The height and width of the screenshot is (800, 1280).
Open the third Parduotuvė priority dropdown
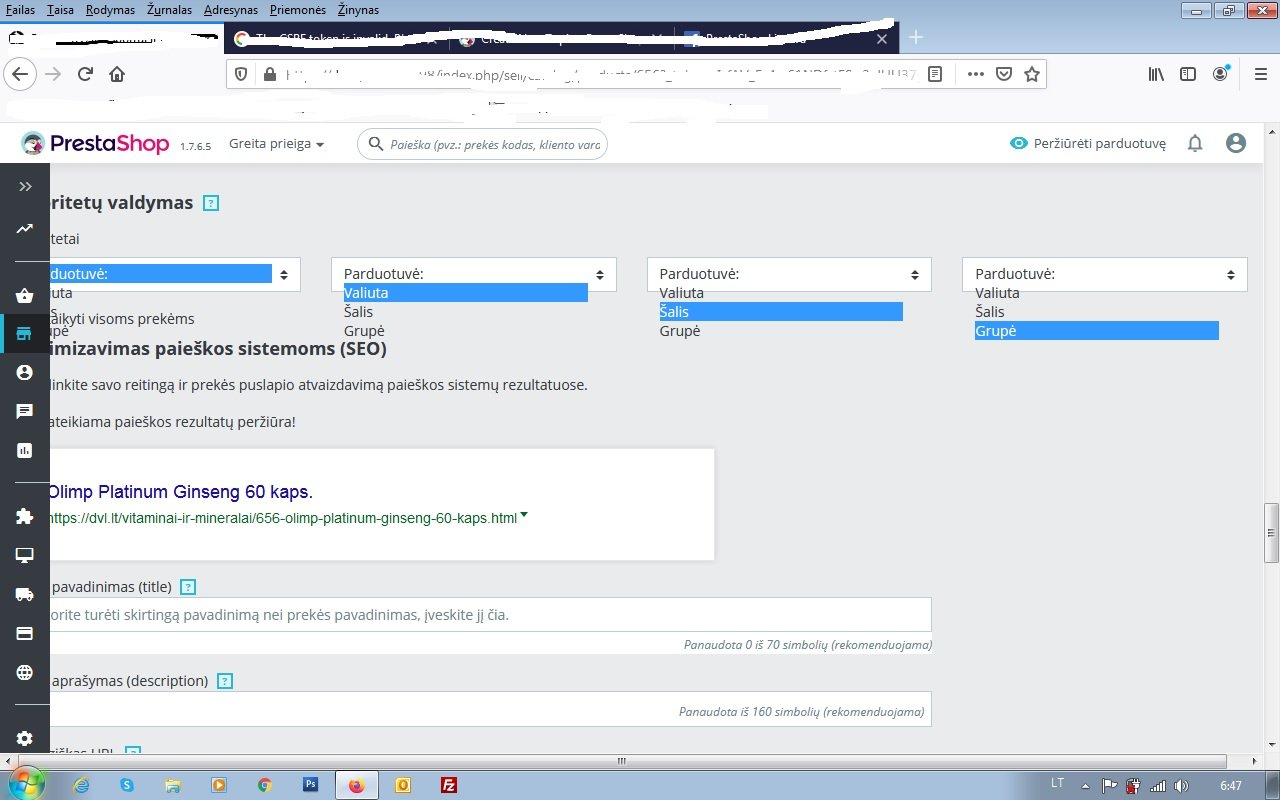789,274
